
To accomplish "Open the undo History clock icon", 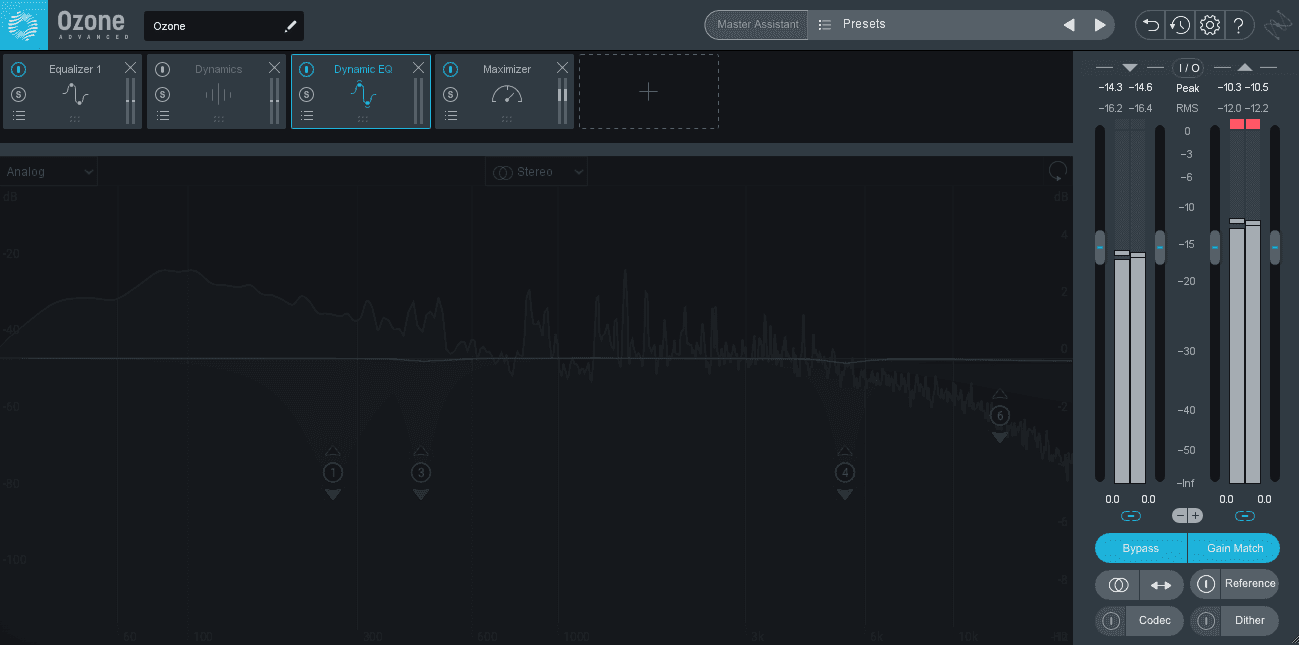I will pyautogui.click(x=1180, y=25).
